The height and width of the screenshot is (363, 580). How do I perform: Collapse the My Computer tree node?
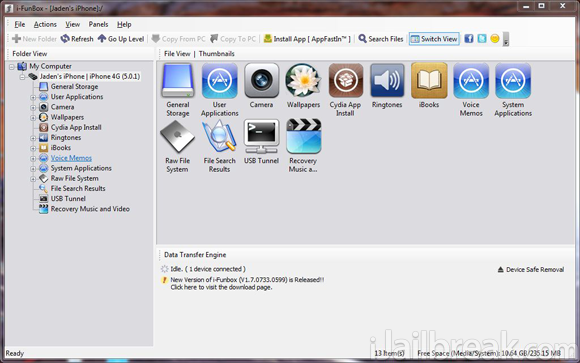[x=12, y=67]
